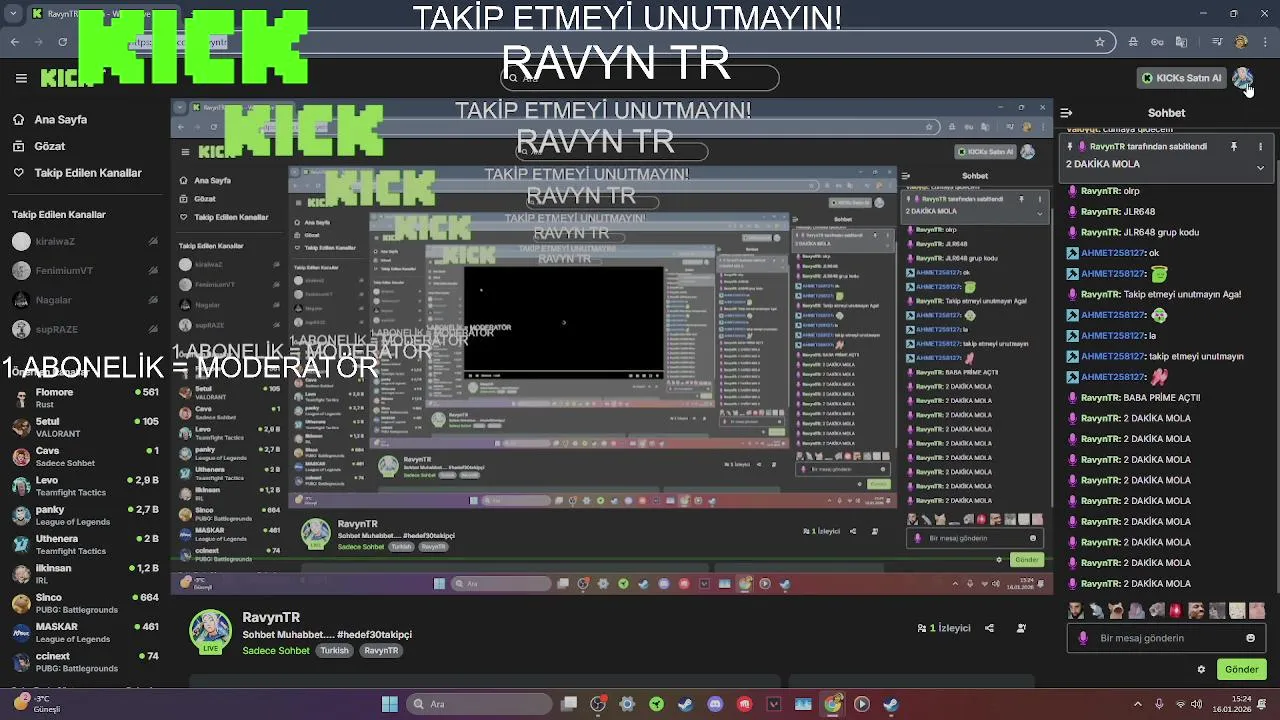Screen dimensions: 1280x720
Task: Open green round app icon in taskbar
Action: tap(656, 704)
